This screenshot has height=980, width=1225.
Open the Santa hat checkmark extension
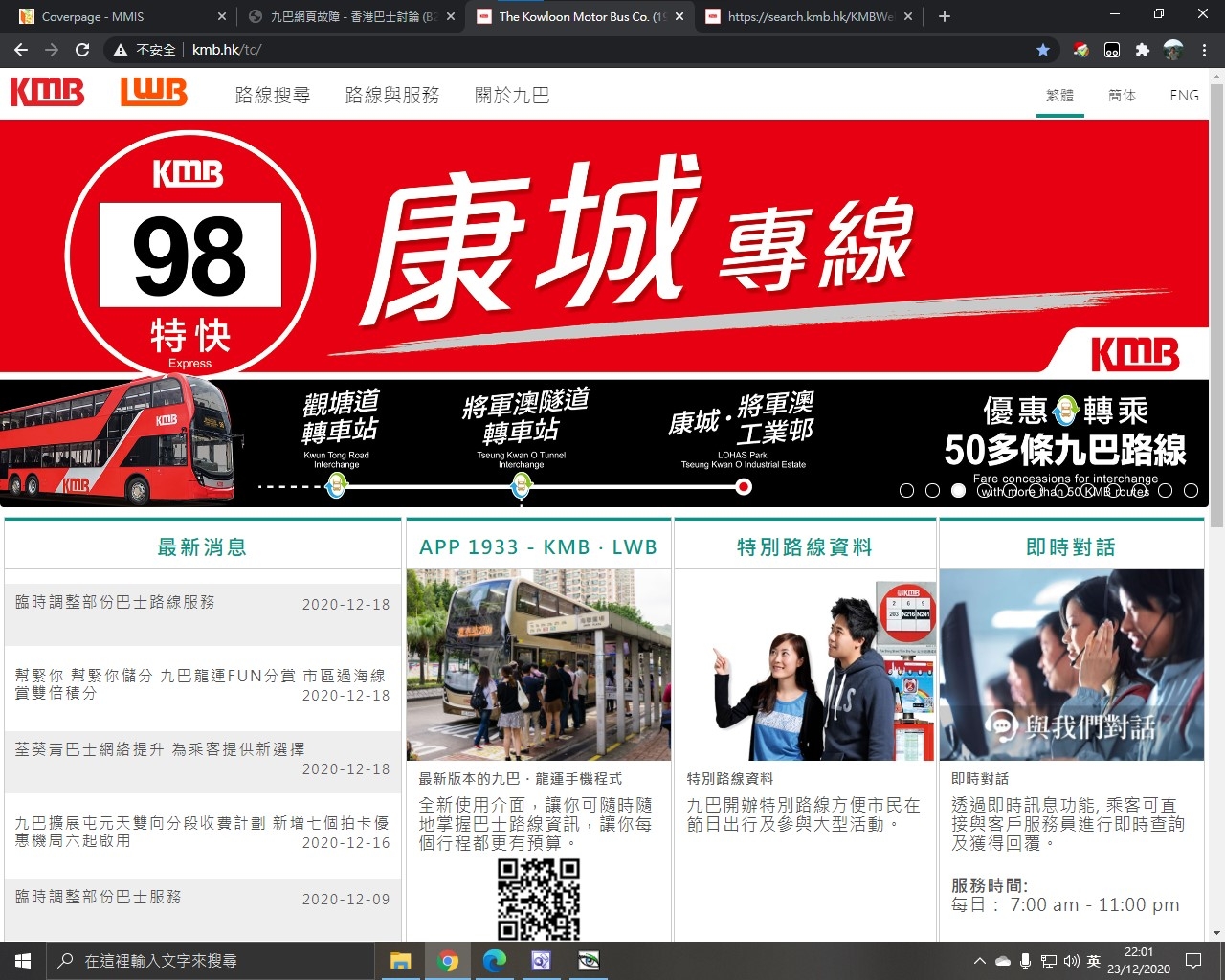coord(1080,50)
